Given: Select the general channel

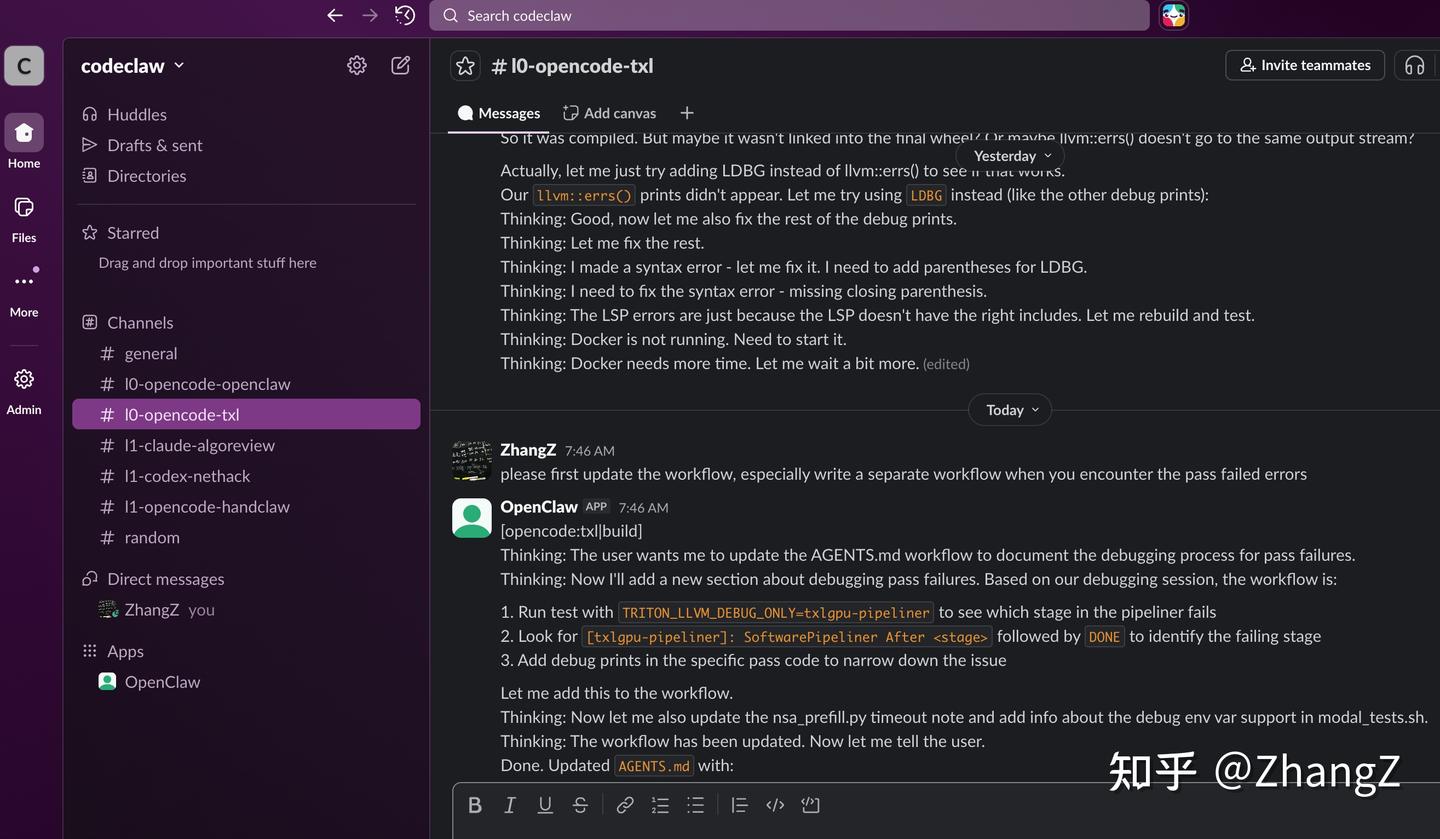Looking at the screenshot, I should (x=246, y=353).
